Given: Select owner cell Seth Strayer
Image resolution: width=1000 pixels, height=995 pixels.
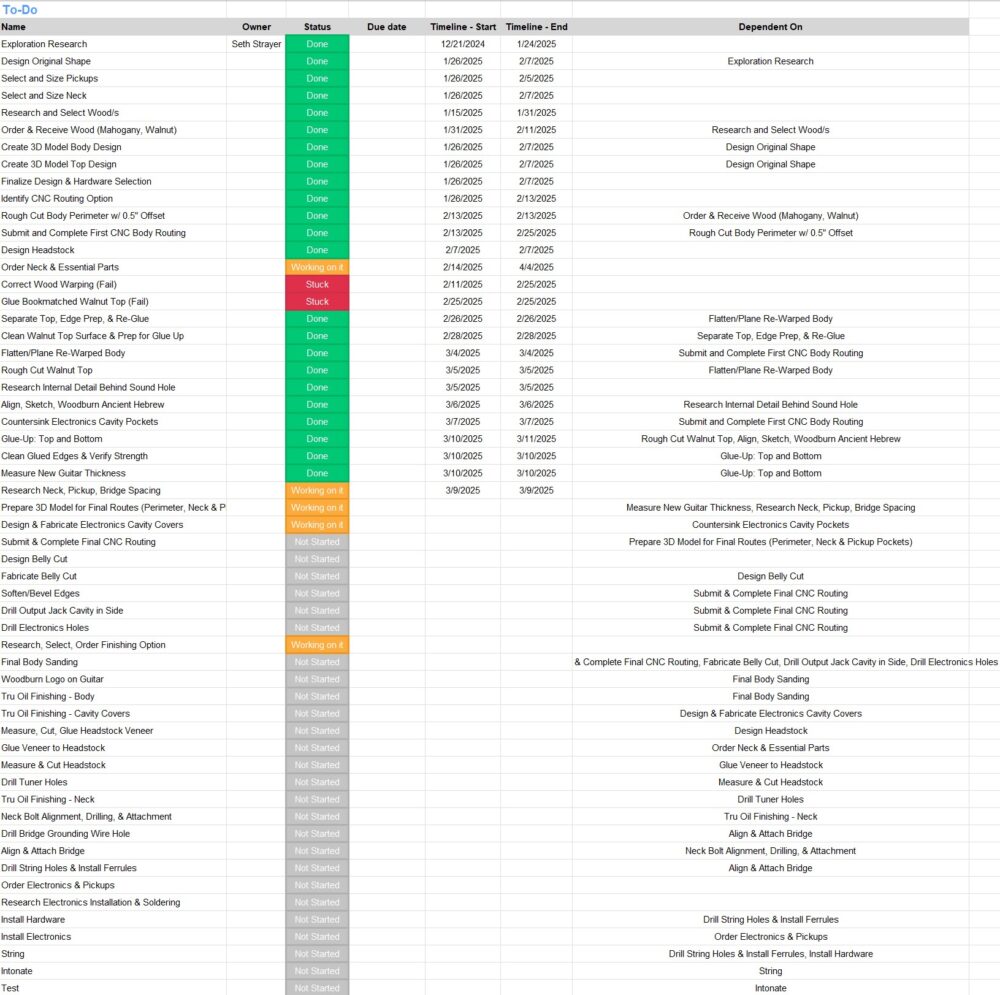Looking at the screenshot, I should pos(256,44).
